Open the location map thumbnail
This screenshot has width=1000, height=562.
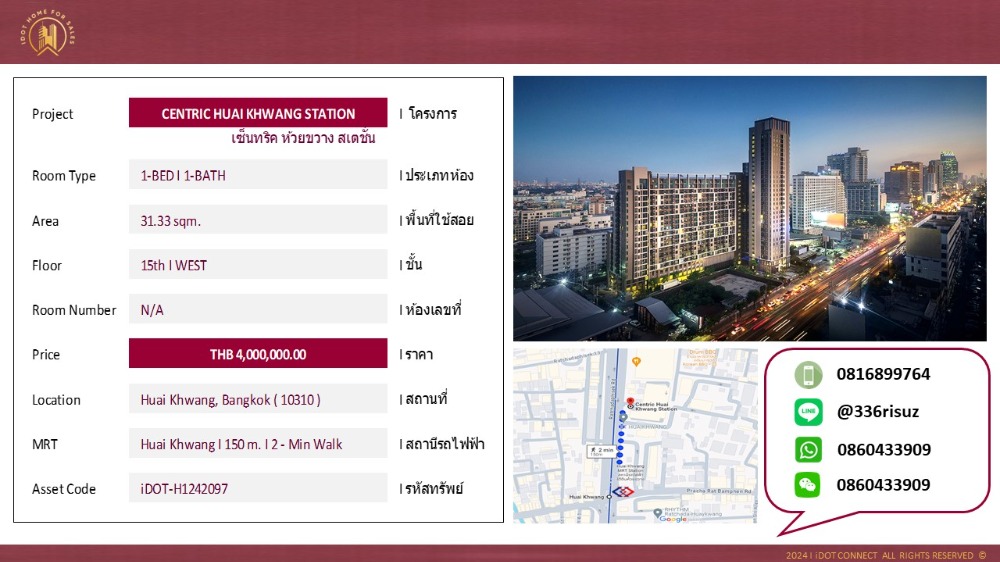[635, 436]
